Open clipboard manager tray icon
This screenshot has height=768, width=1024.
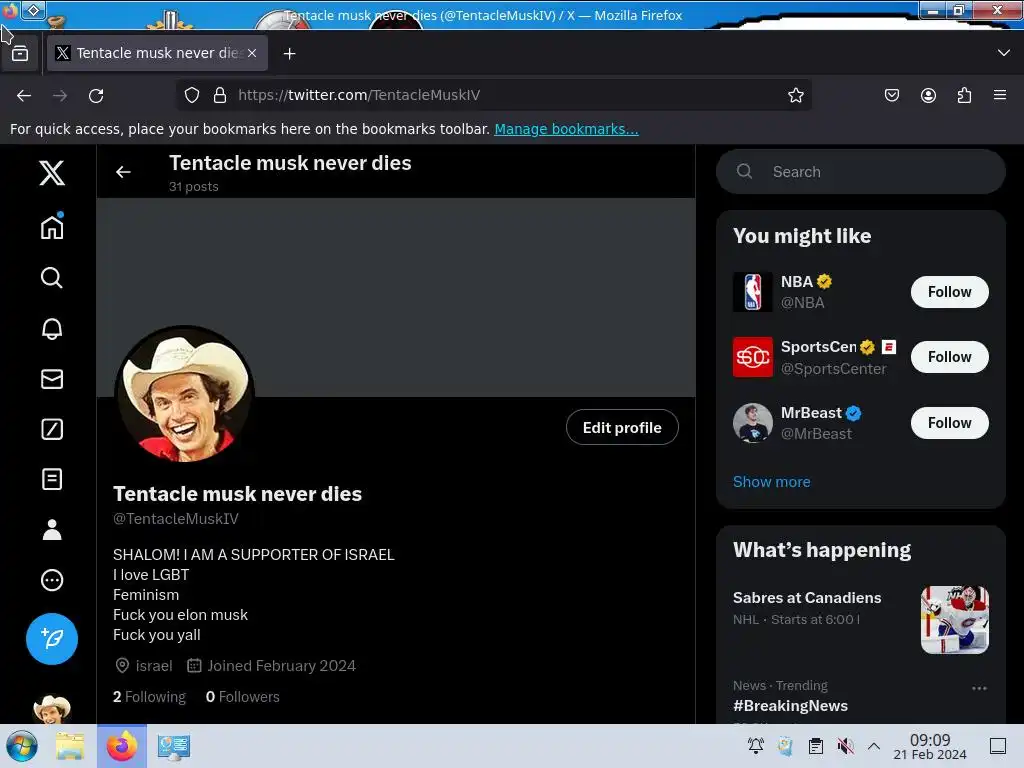coord(816,746)
